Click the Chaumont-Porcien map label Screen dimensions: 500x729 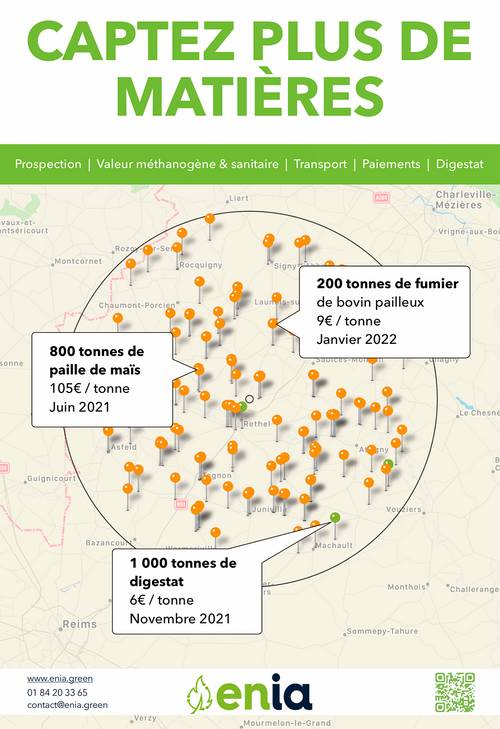137,305
